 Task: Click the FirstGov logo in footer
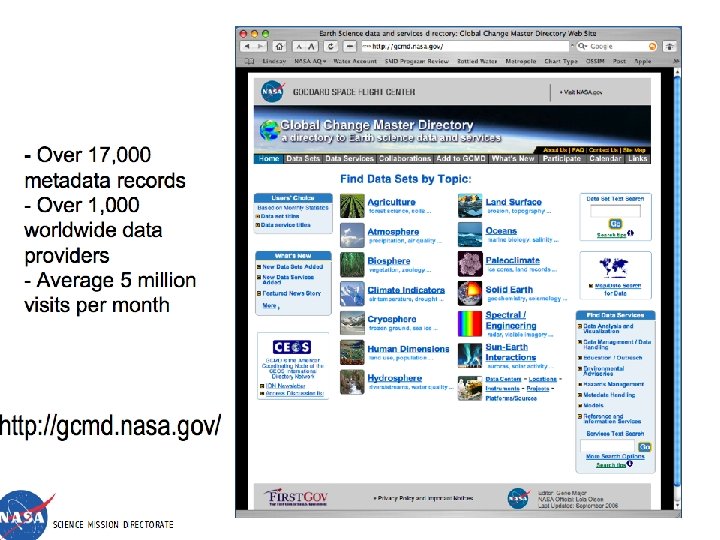coord(296,497)
